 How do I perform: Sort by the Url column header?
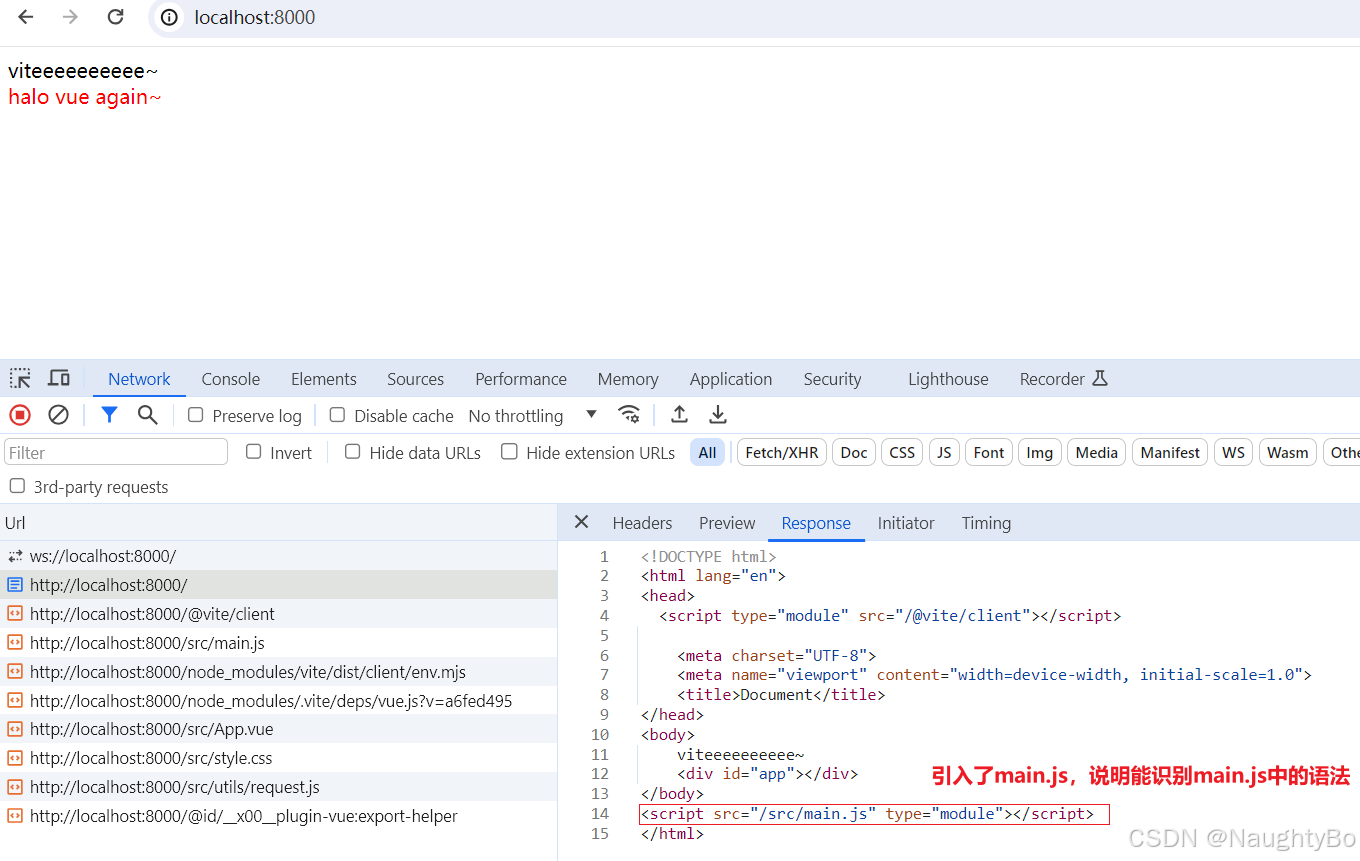coord(278,523)
